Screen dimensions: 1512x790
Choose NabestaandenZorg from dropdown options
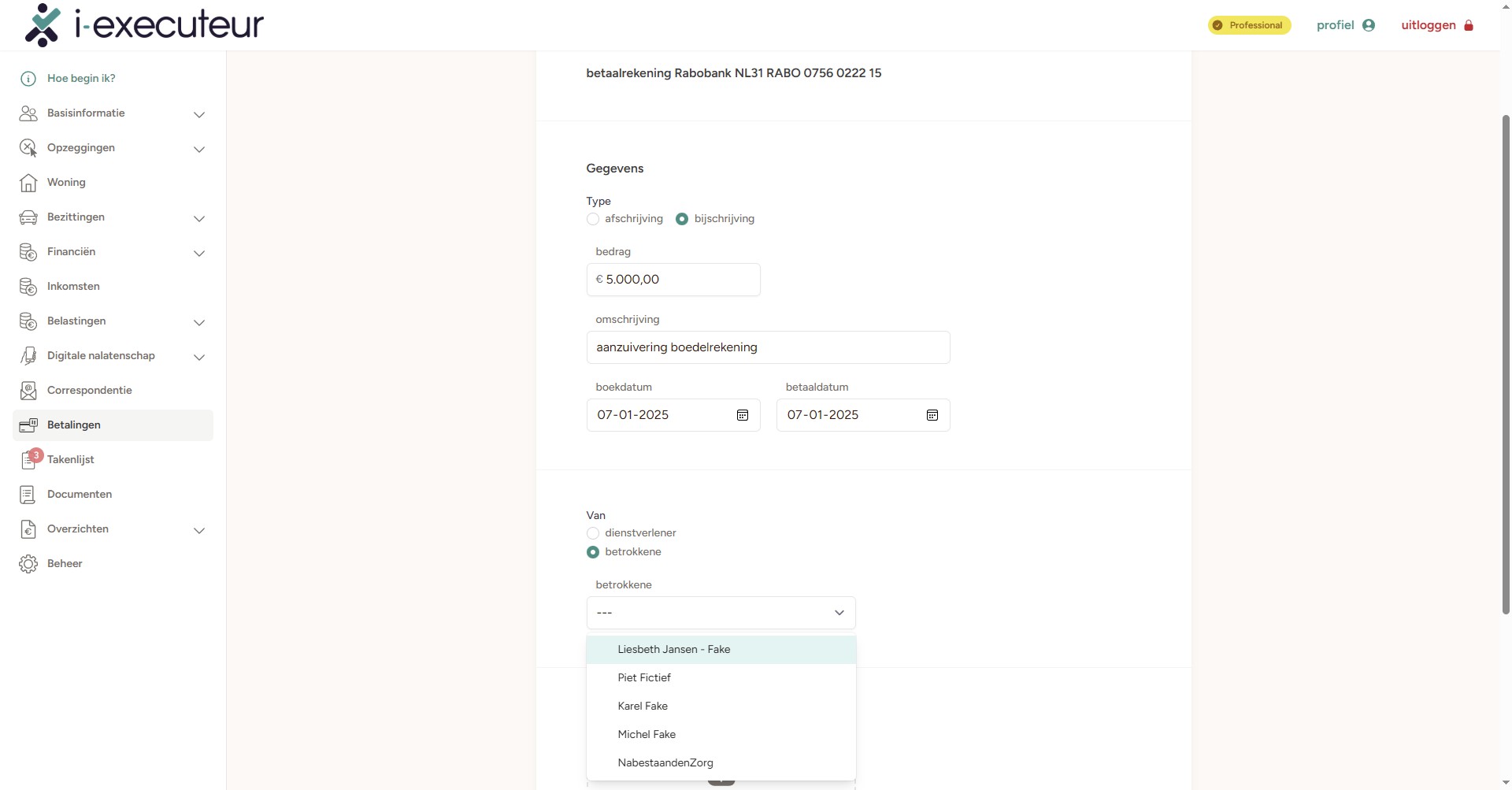(x=665, y=763)
